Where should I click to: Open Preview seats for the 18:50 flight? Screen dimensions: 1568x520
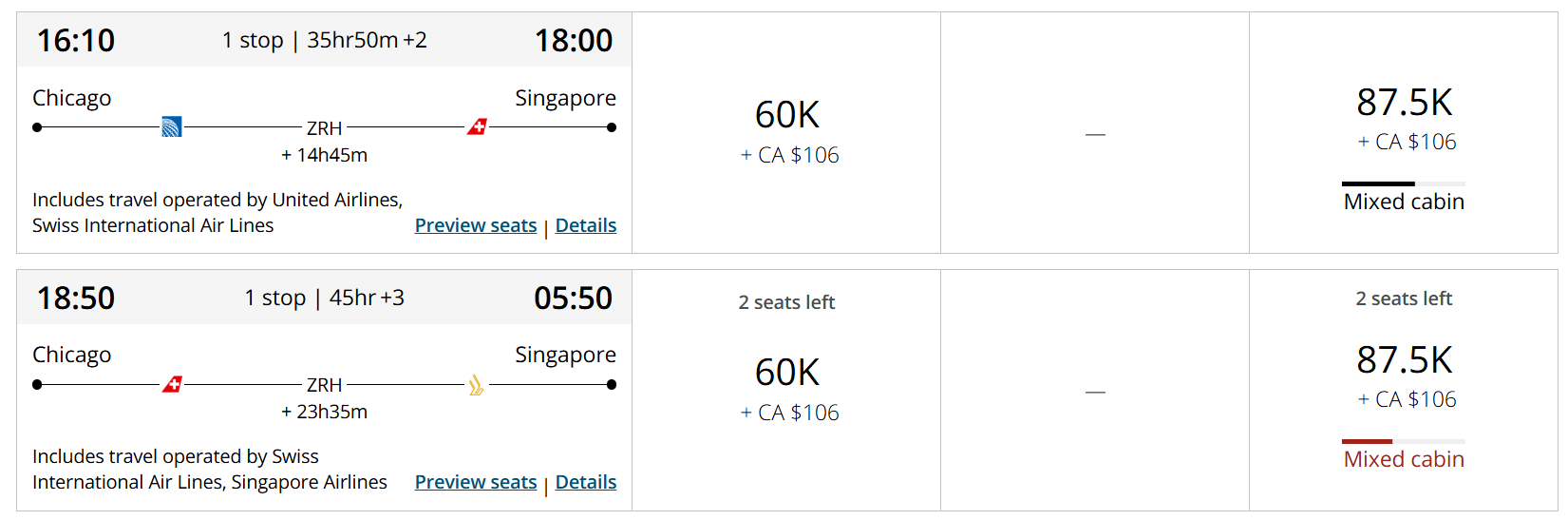click(x=476, y=482)
